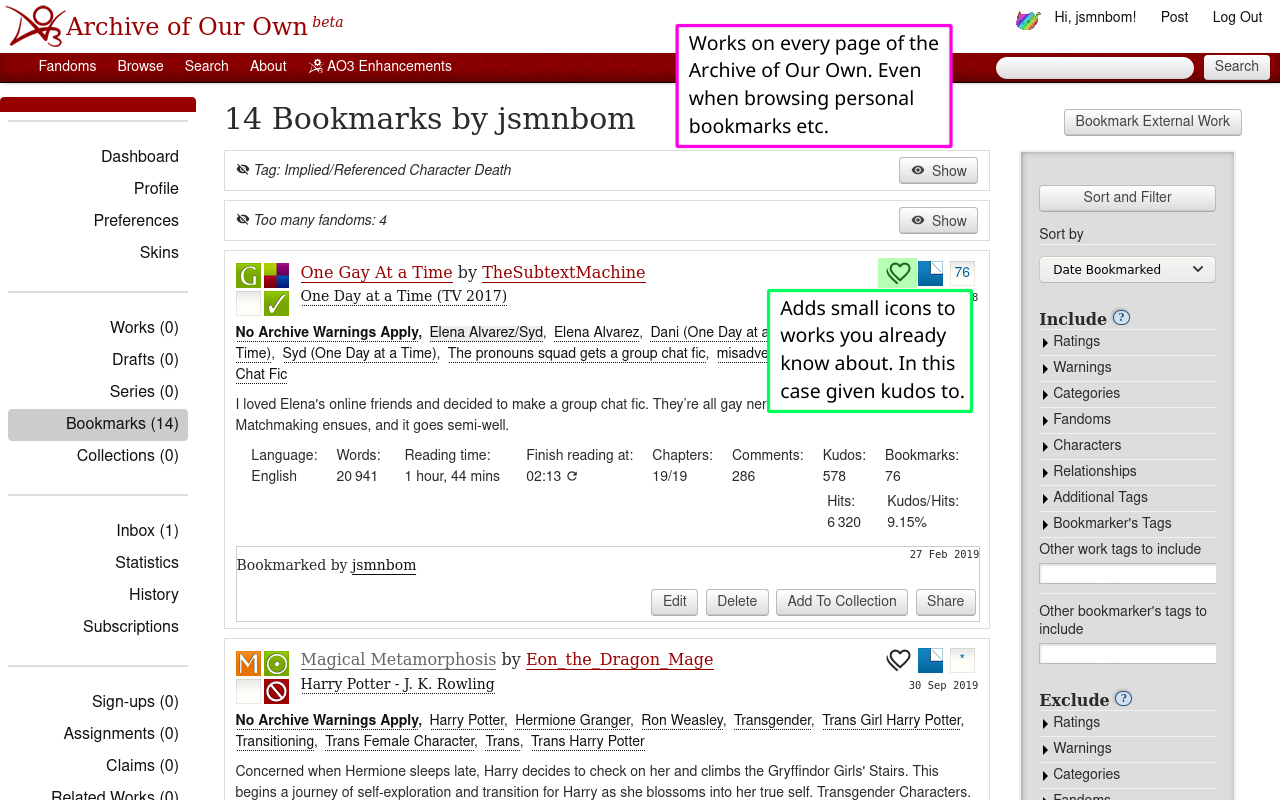Click the Other bookmarker's tags to include field
This screenshot has width=1280, height=800.
1127,654
